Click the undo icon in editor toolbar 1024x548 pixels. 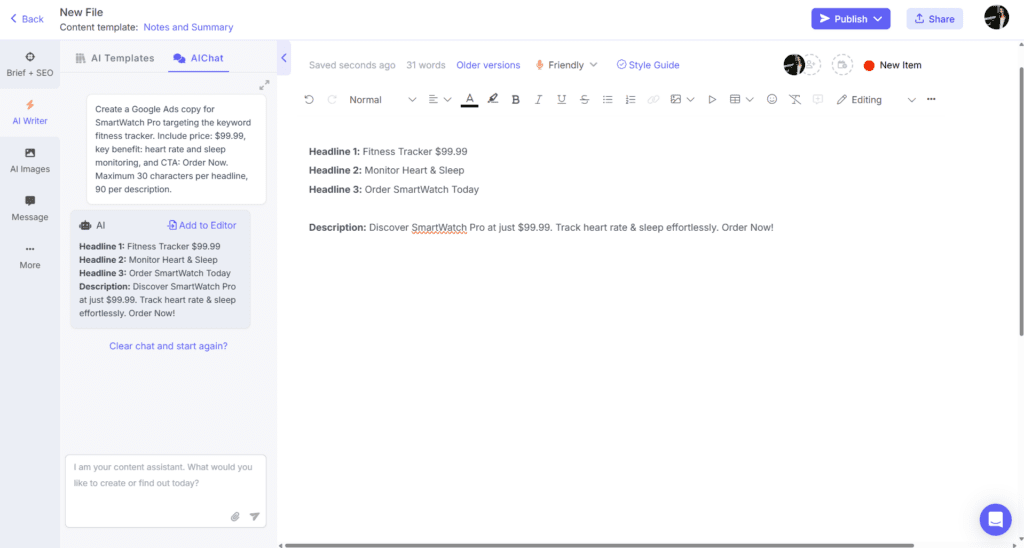pyautogui.click(x=310, y=99)
